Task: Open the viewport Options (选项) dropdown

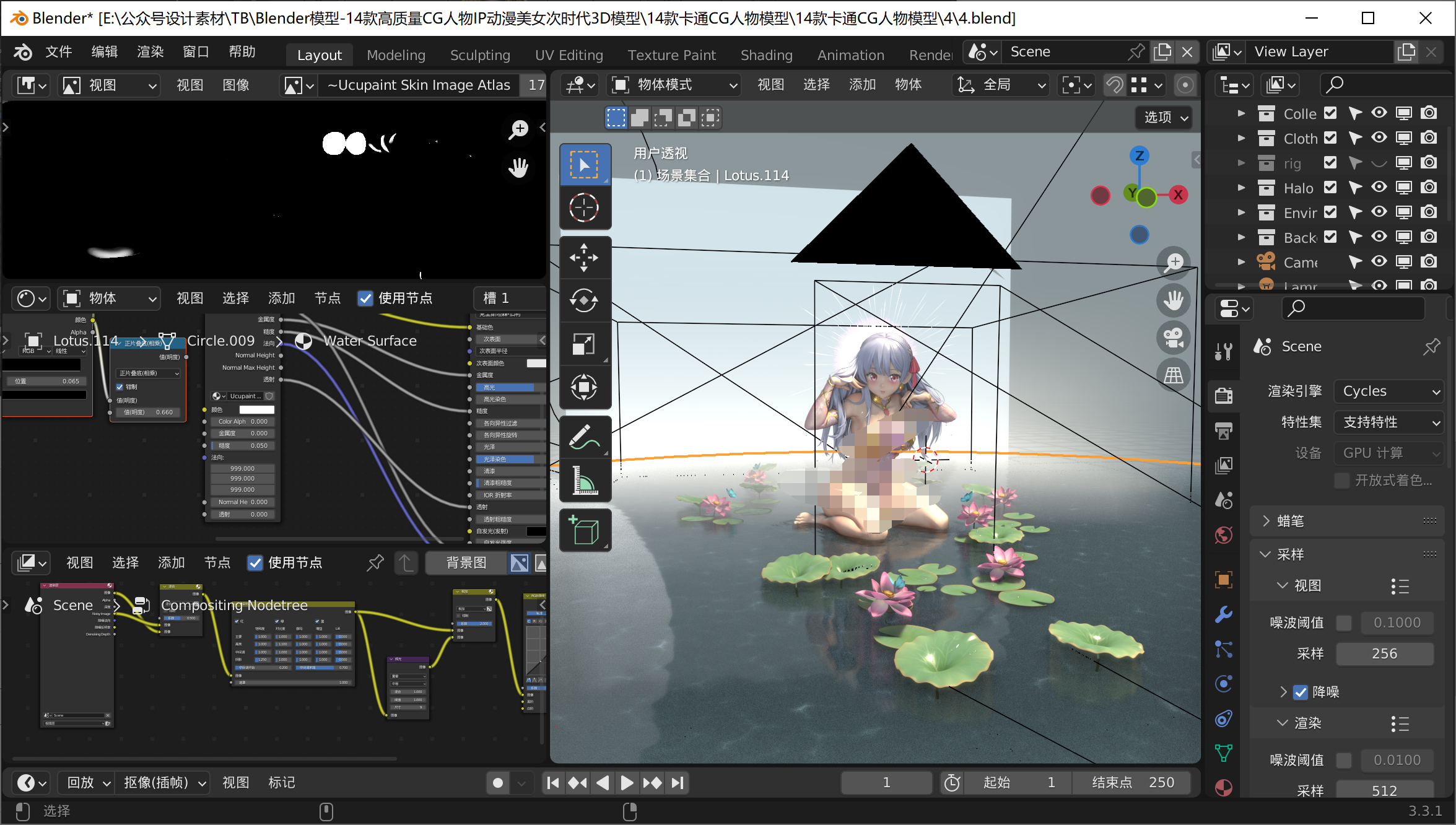Action: (x=1166, y=118)
